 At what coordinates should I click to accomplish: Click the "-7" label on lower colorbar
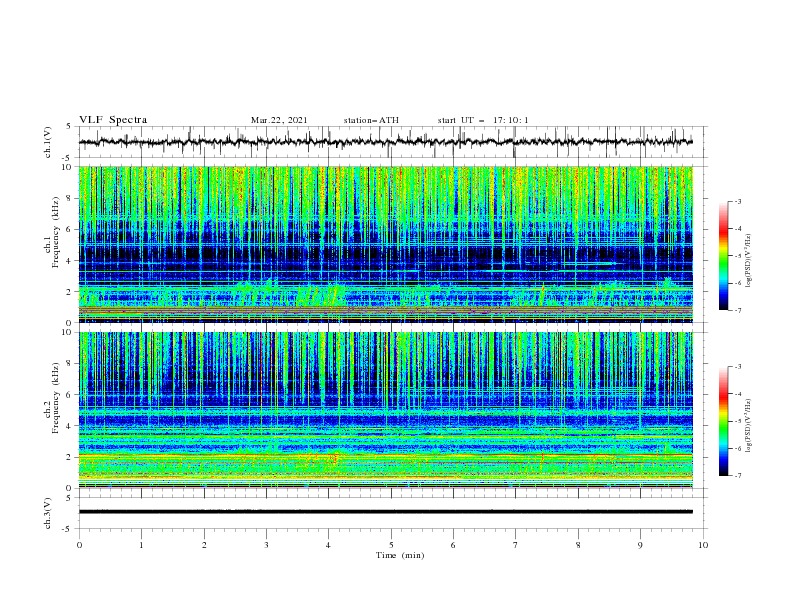[x=738, y=475]
